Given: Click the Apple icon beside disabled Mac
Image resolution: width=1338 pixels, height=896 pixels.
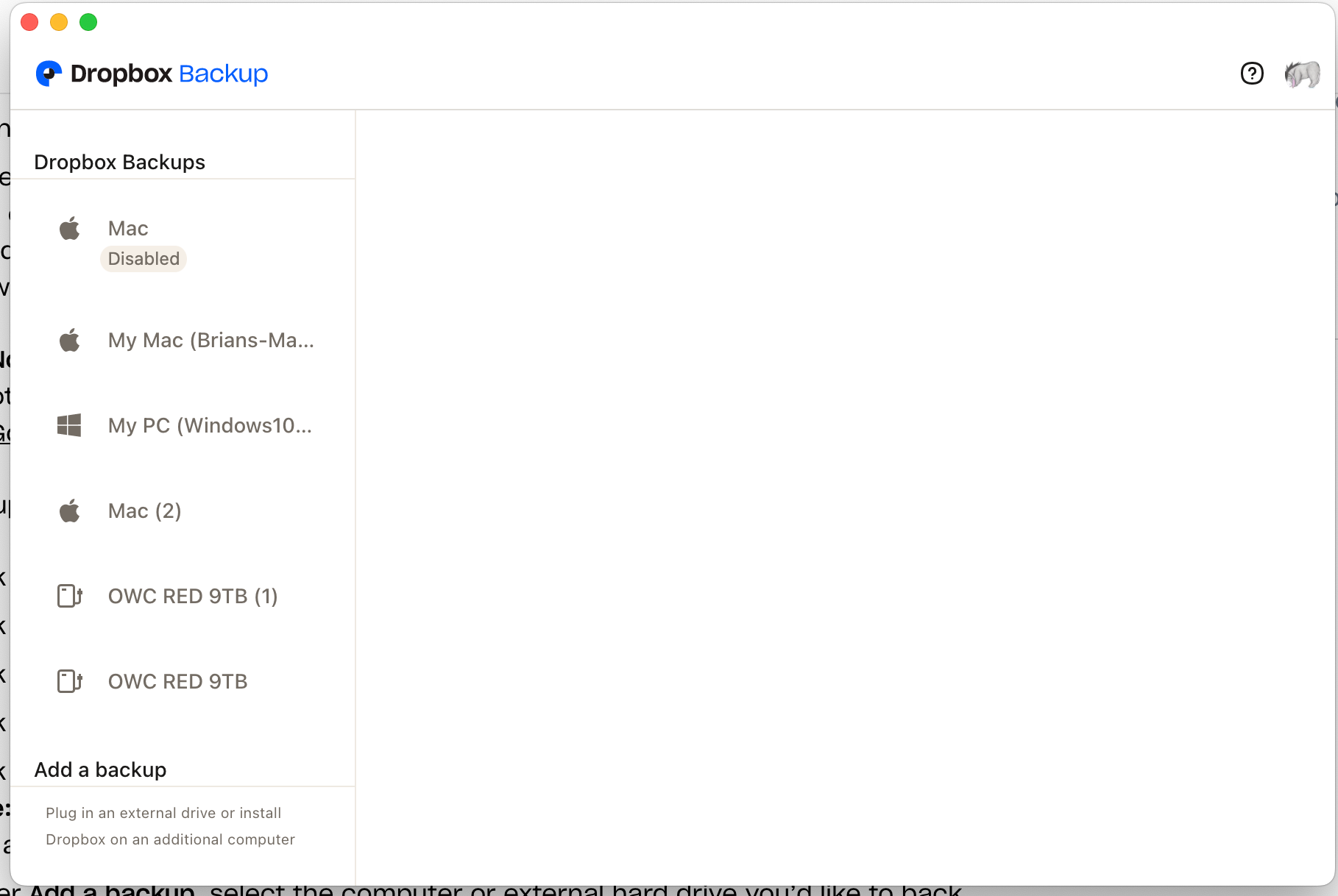Looking at the screenshot, I should tap(70, 229).
